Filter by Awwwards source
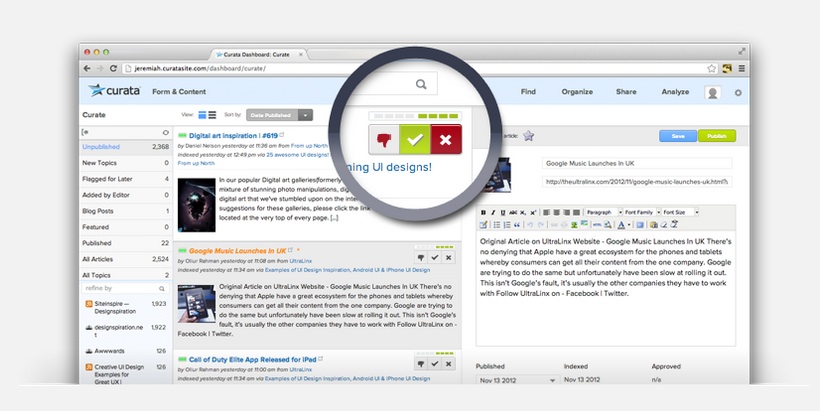Image resolution: width=820 pixels, height=411 pixels. click(126, 351)
